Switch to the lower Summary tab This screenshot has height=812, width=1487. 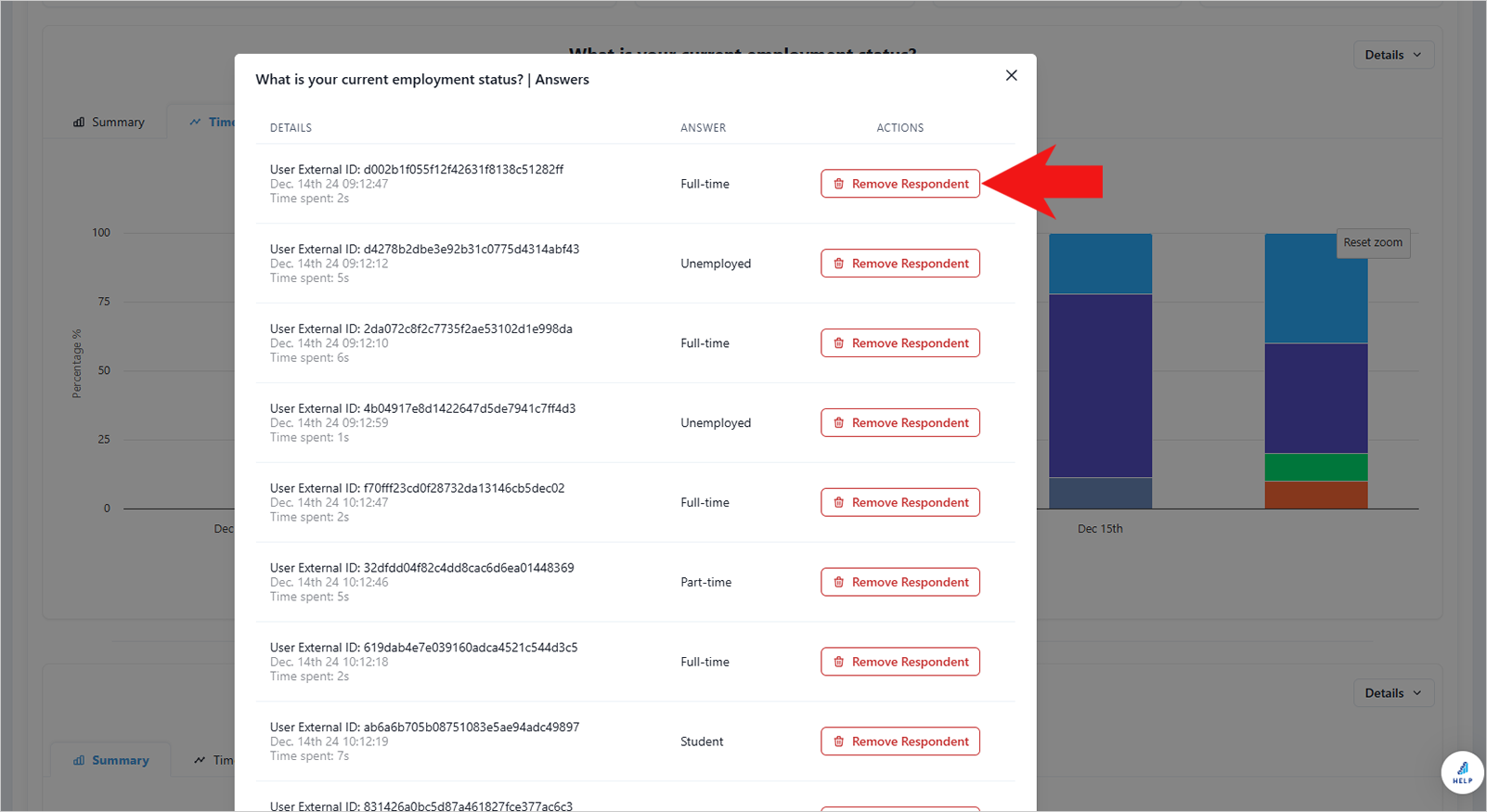pyautogui.click(x=111, y=760)
